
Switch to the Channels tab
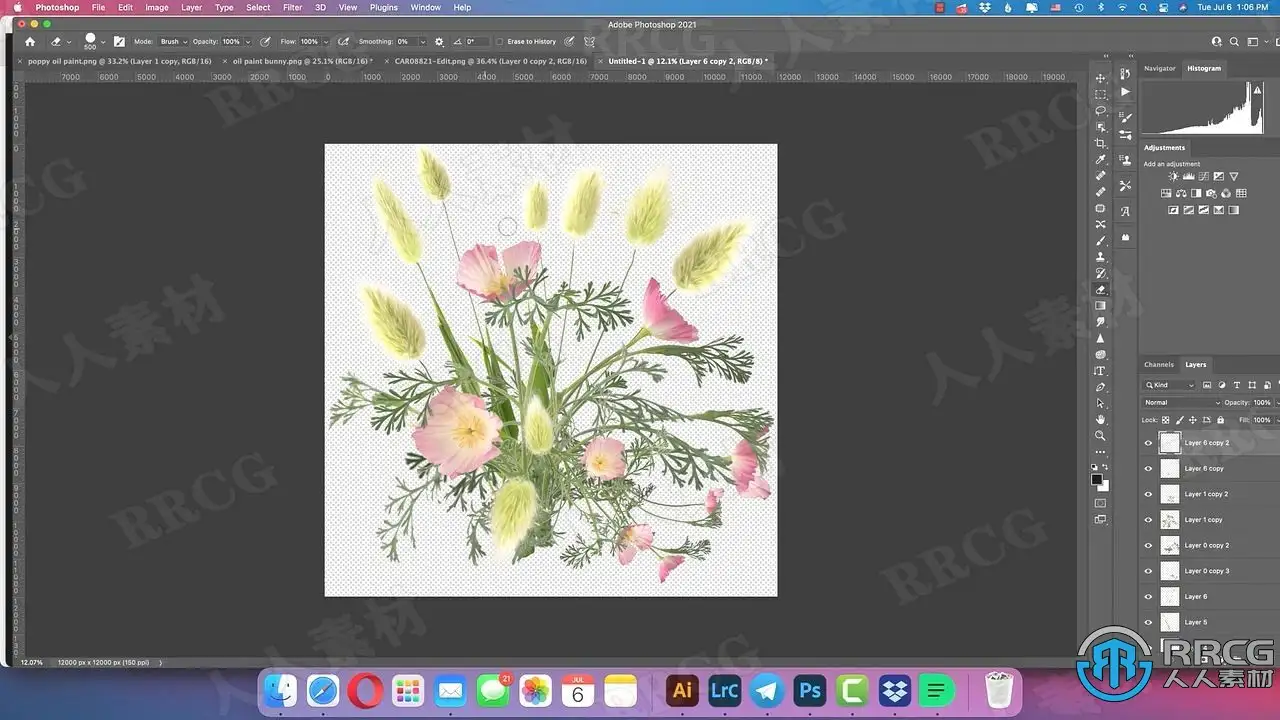[x=1159, y=364]
